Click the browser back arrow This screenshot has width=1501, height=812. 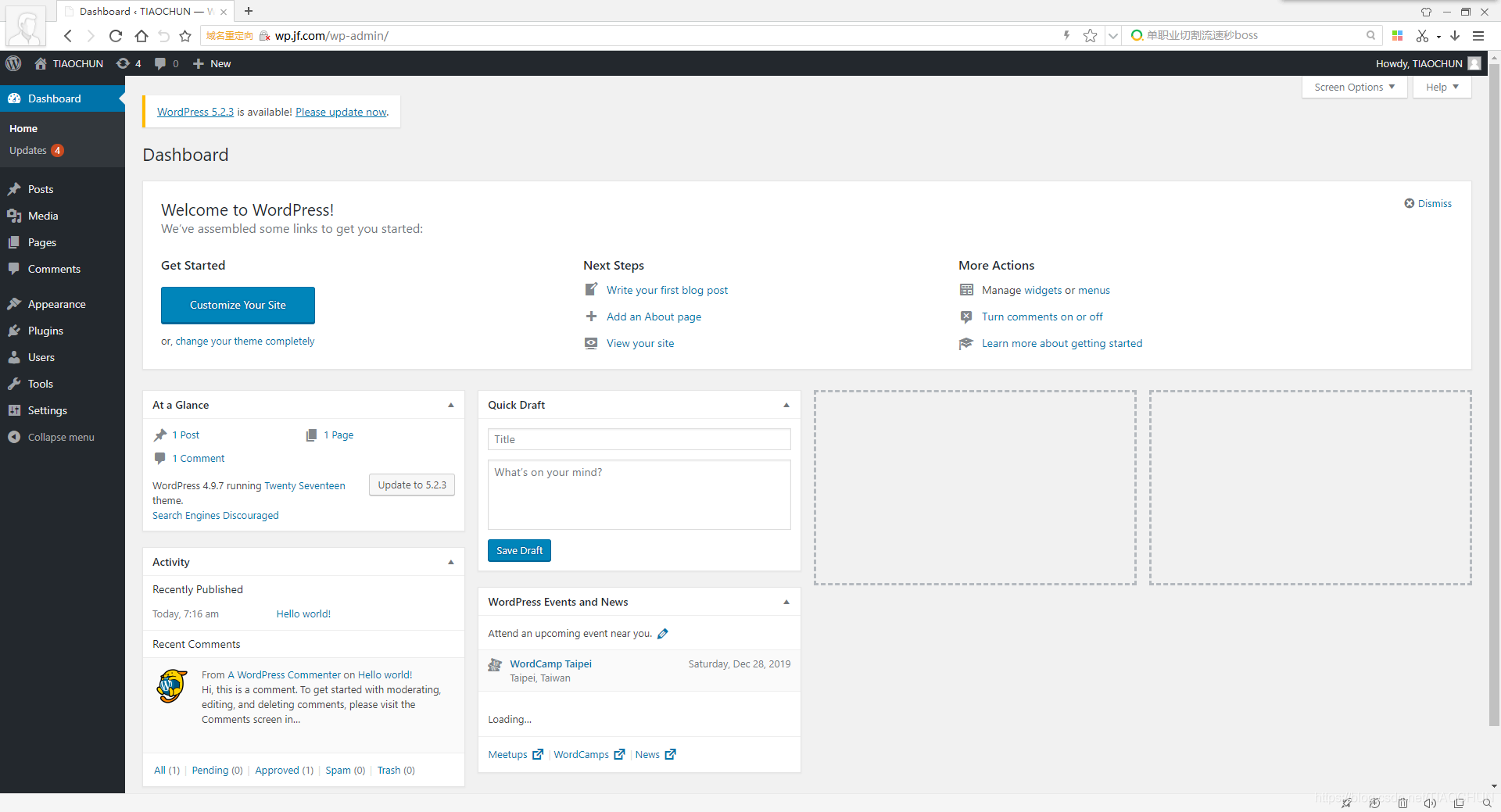[68, 35]
